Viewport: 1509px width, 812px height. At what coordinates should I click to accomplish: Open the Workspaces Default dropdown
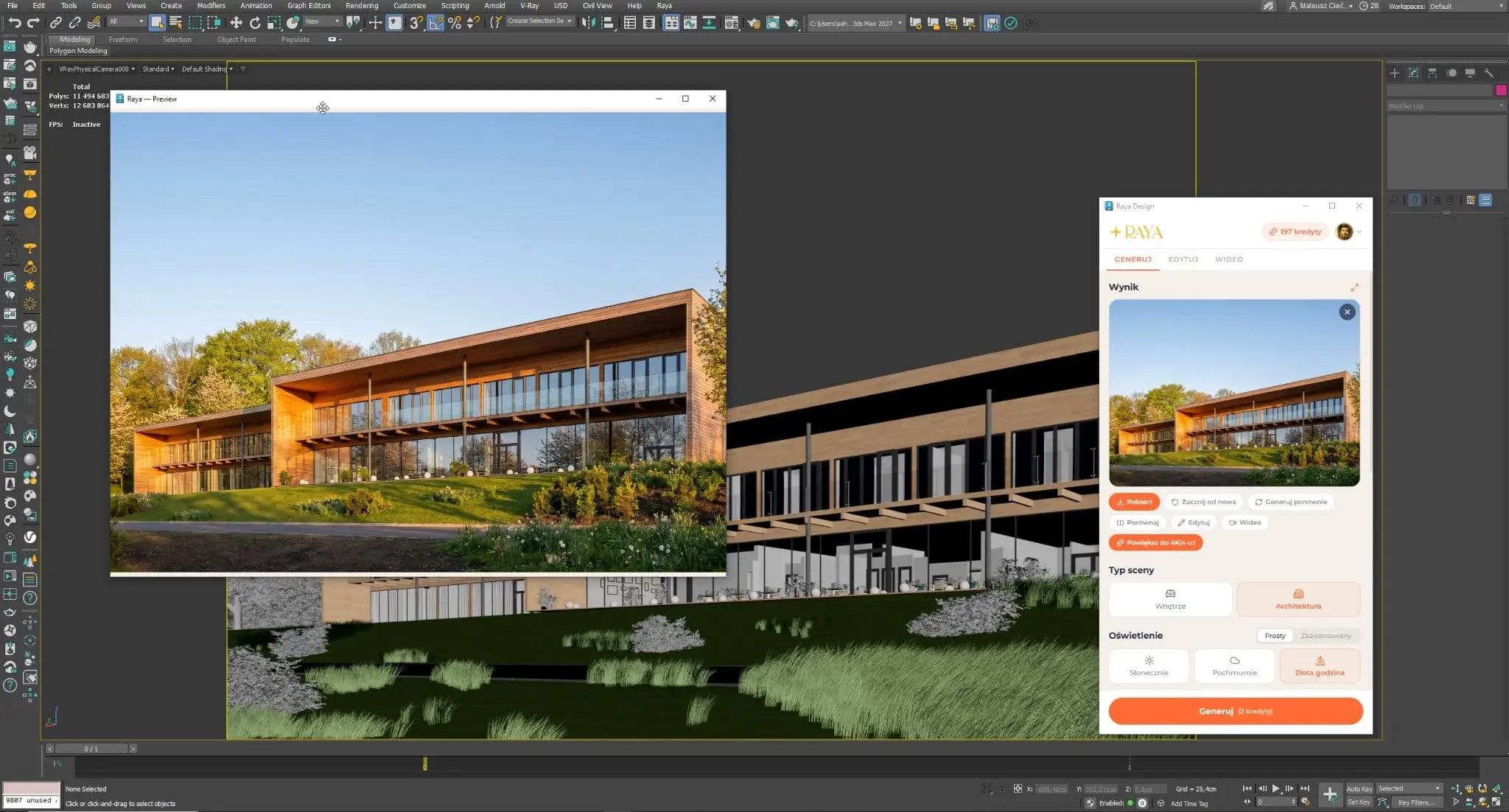click(x=1466, y=6)
